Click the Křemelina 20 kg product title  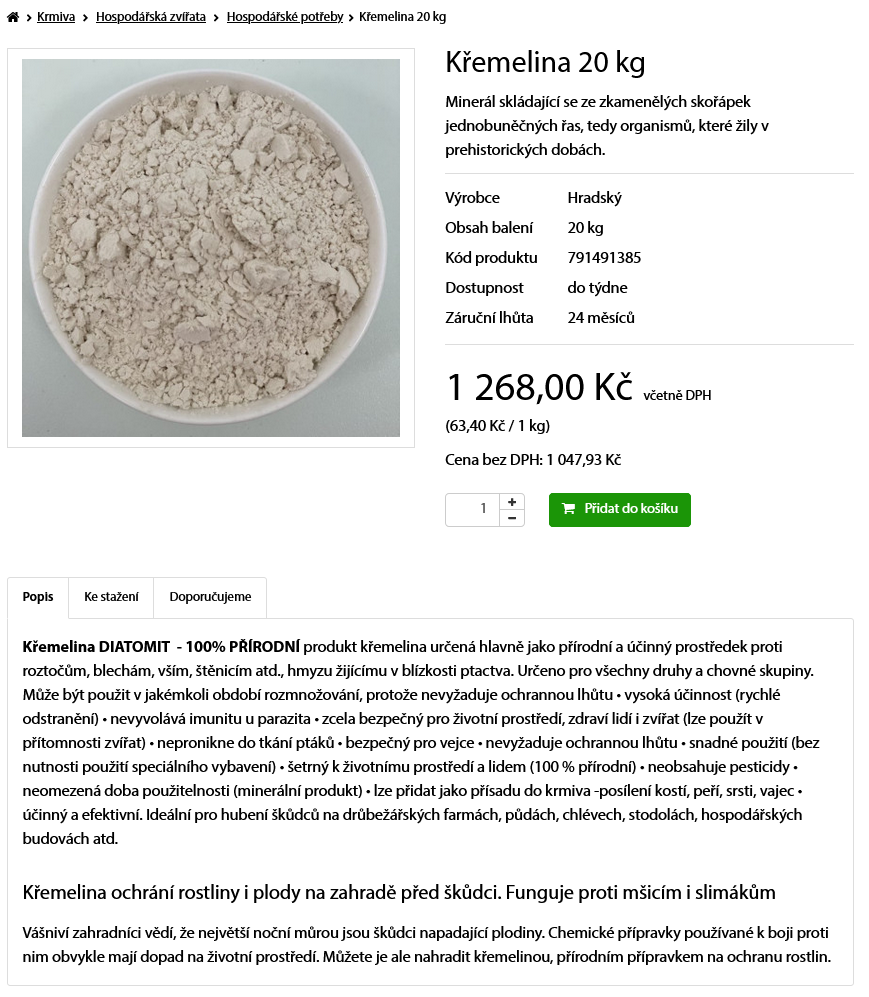point(545,63)
